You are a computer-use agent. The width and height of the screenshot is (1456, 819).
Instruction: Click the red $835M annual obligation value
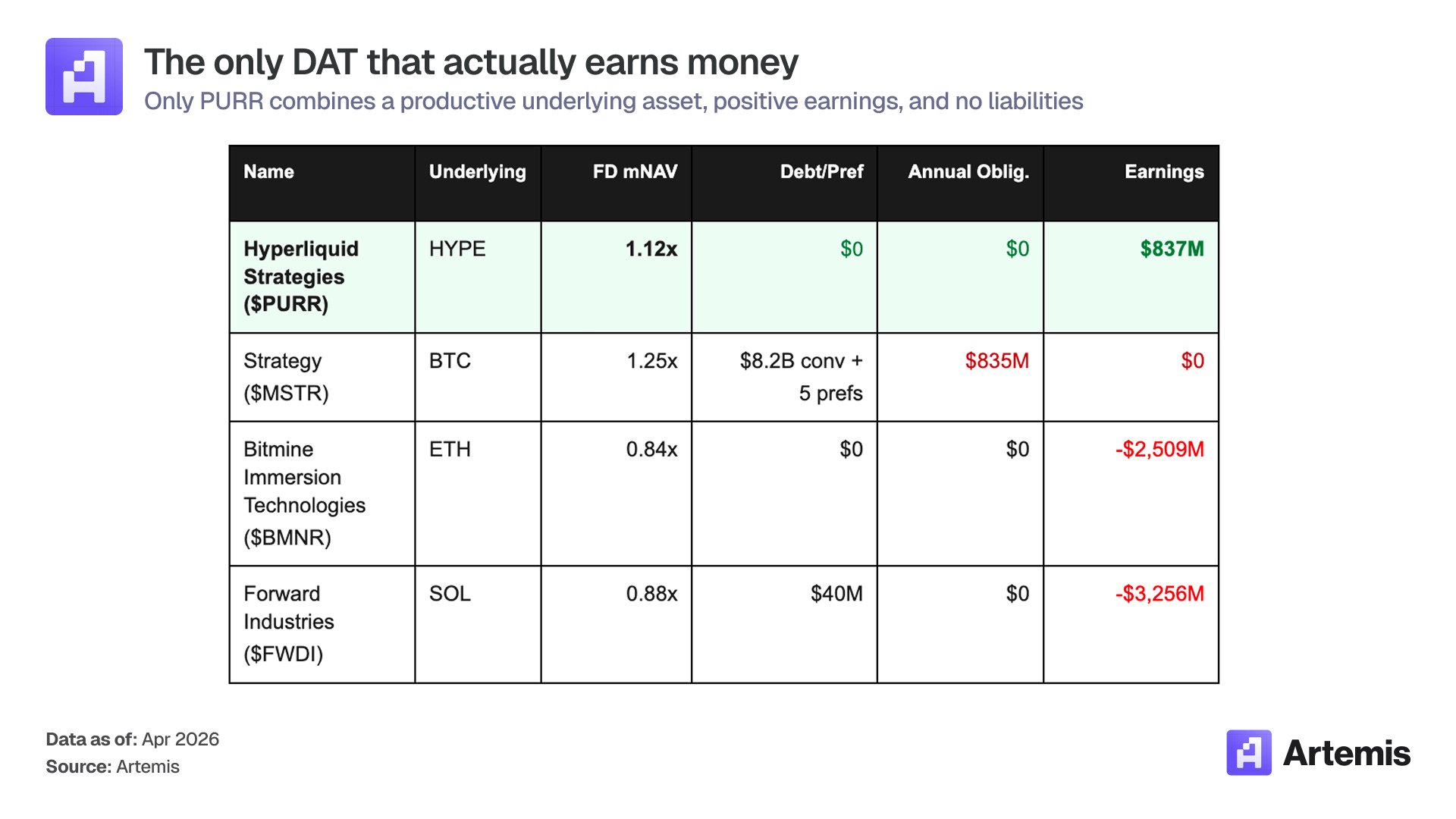[996, 361]
